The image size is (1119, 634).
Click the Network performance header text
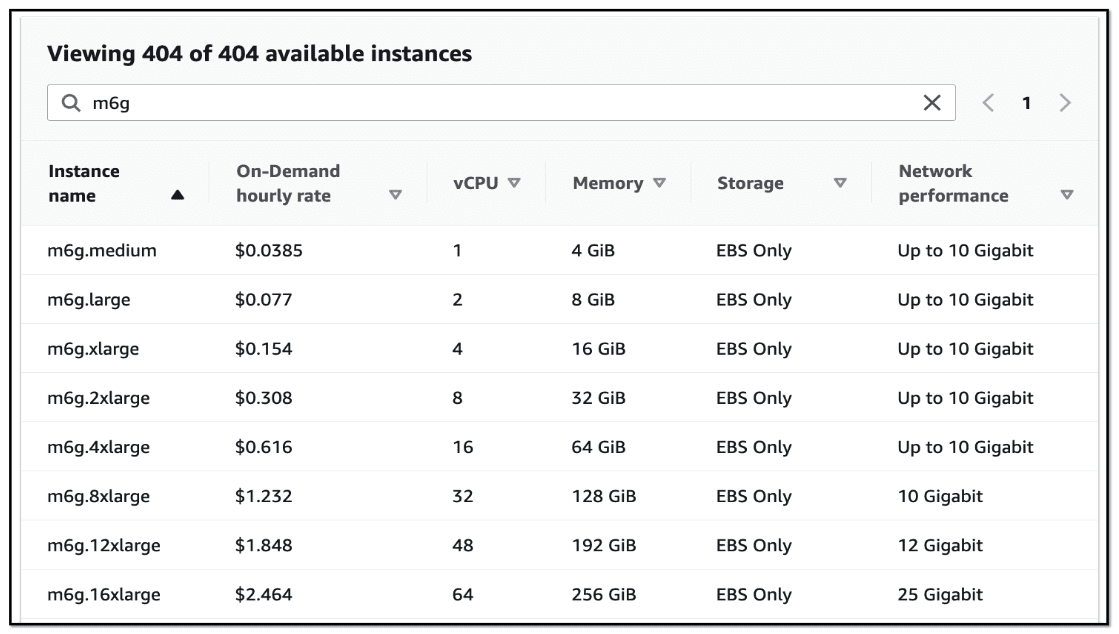pos(953,183)
